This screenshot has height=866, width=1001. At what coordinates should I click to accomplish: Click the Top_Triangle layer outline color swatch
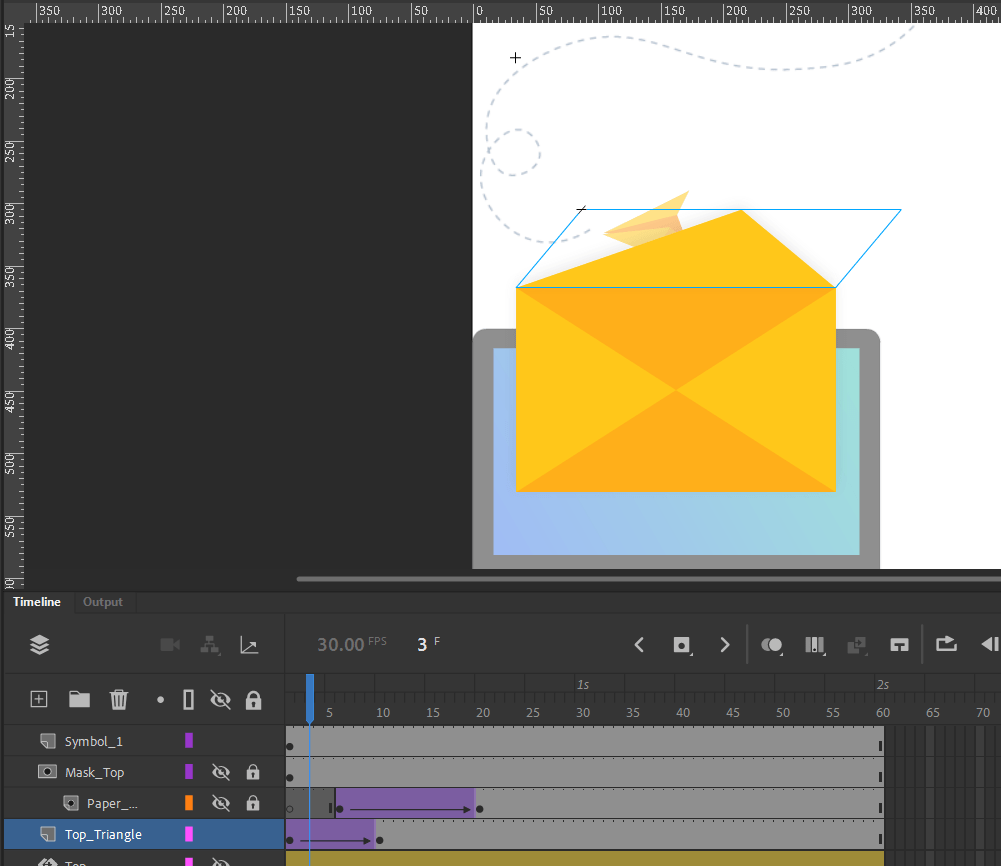pos(190,834)
